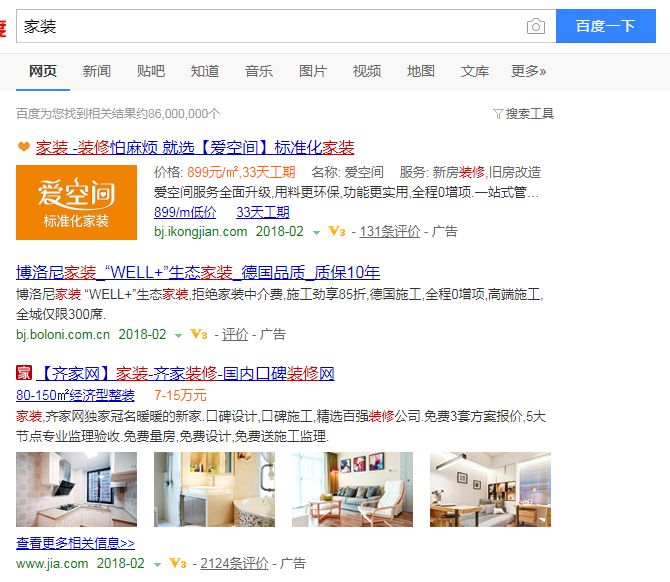Click the camera image search icon

(535, 26)
